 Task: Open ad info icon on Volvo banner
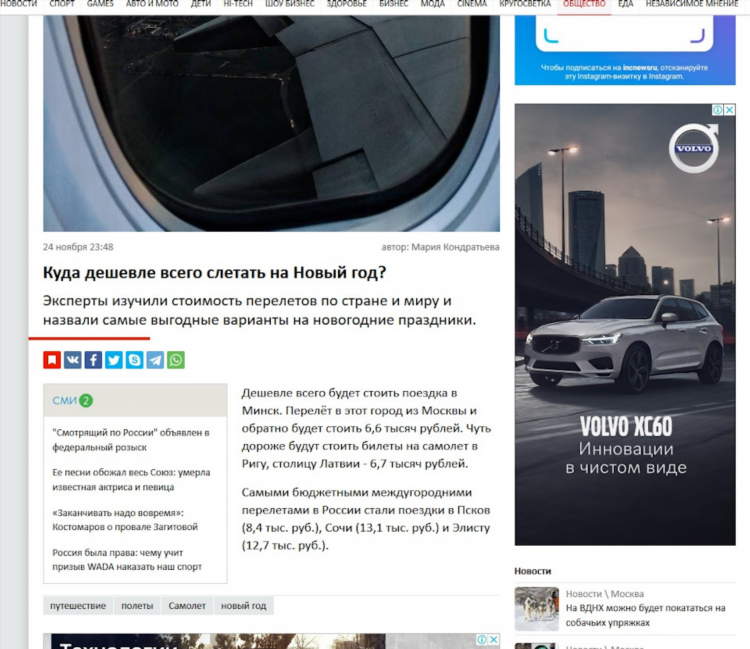pos(718,110)
